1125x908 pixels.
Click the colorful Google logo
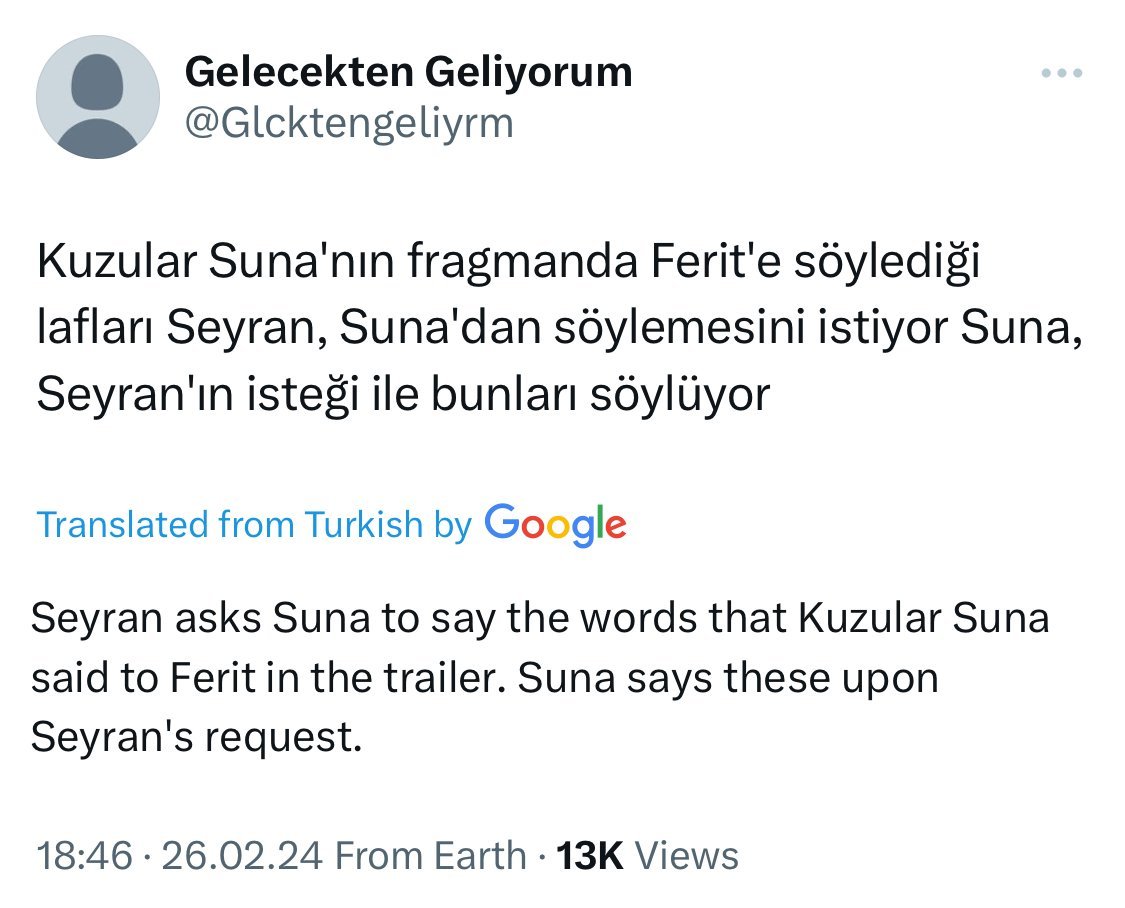pos(555,524)
